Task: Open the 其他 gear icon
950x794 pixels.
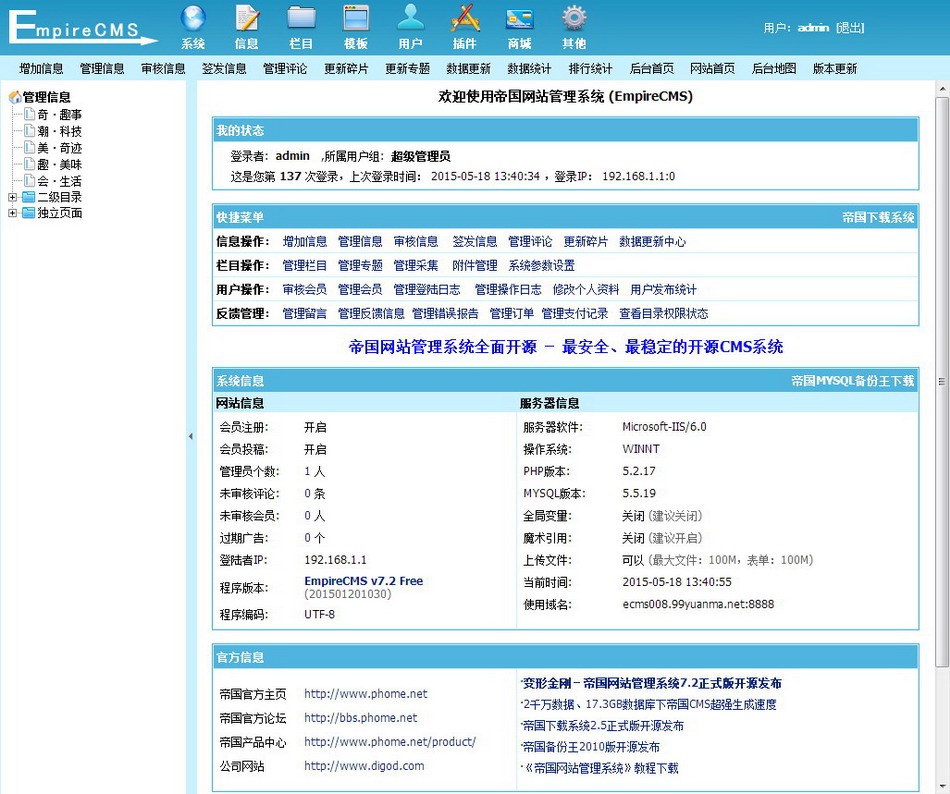Action: click(x=574, y=18)
